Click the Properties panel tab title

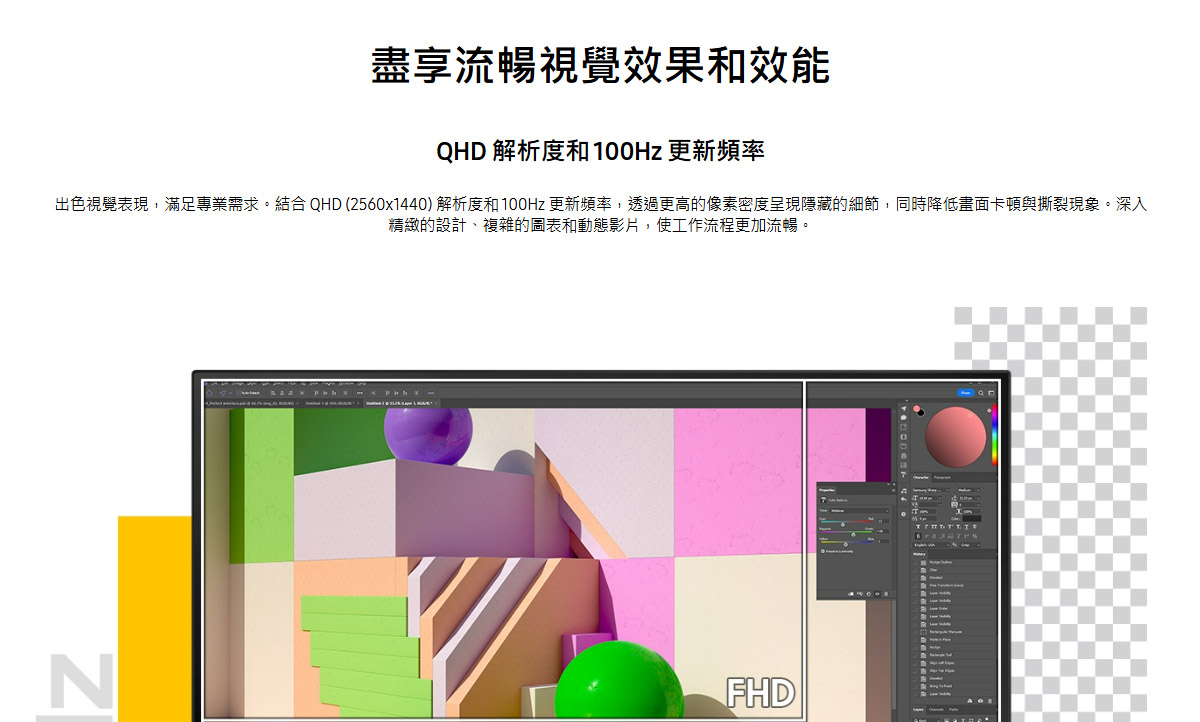pyautogui.click(x=827, y=490)
